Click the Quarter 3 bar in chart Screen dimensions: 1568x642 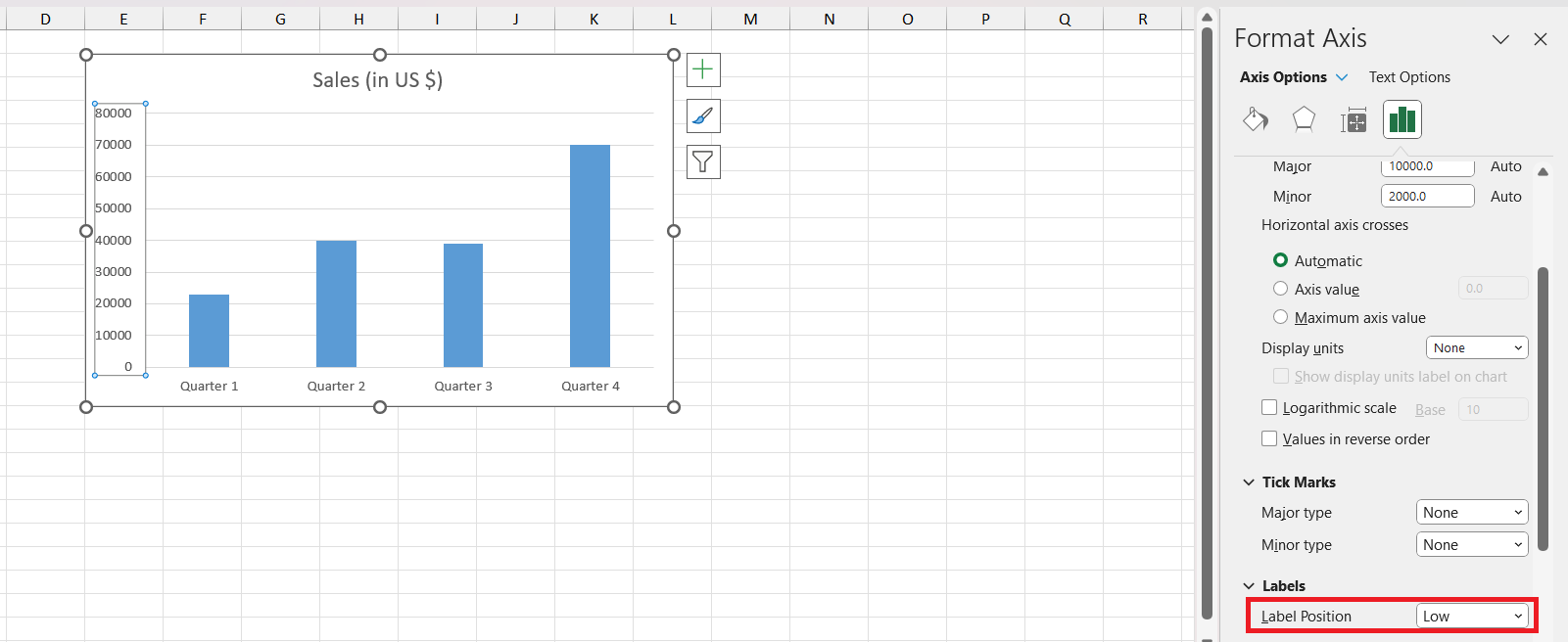[x=463, y=305]
